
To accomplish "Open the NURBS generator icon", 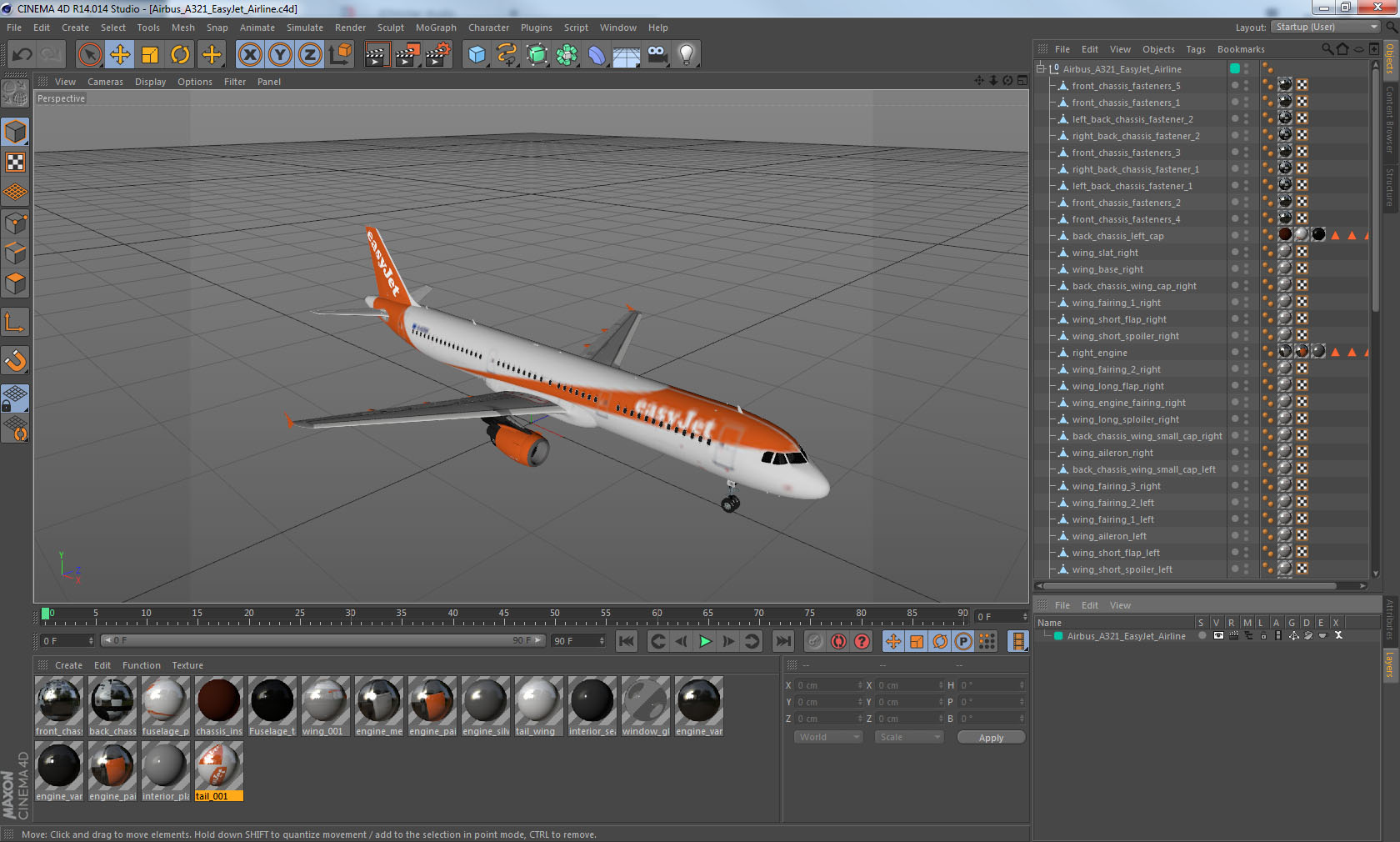I will click(x=537, y=55).
